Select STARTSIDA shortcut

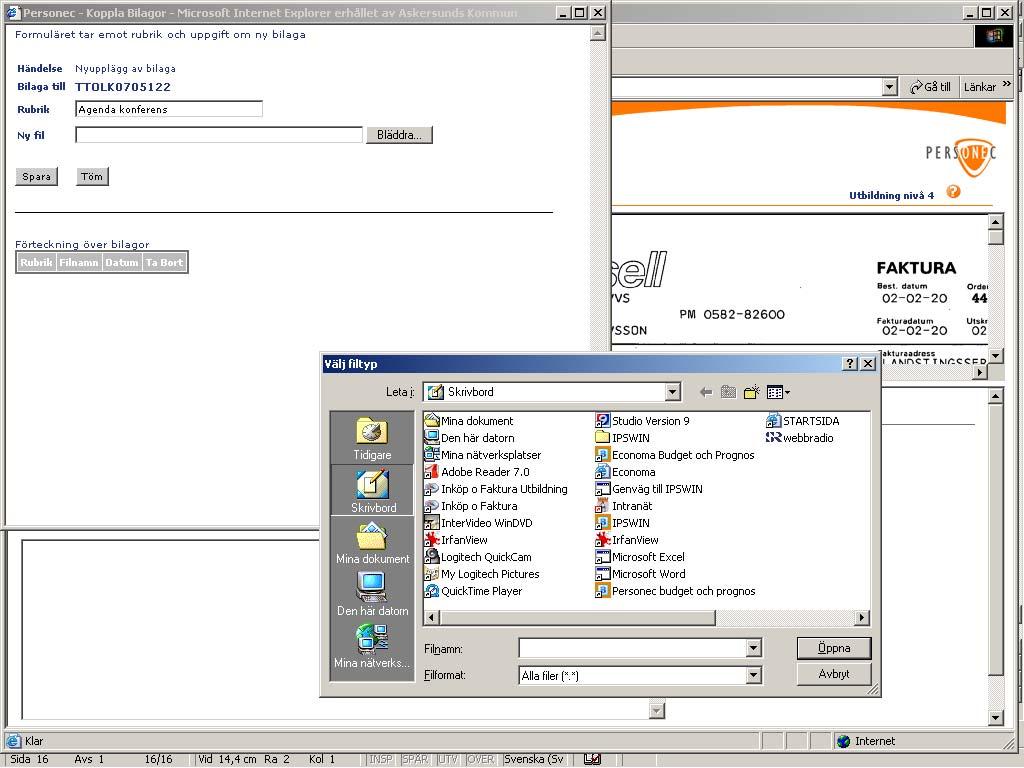click(x=803, y=421)
